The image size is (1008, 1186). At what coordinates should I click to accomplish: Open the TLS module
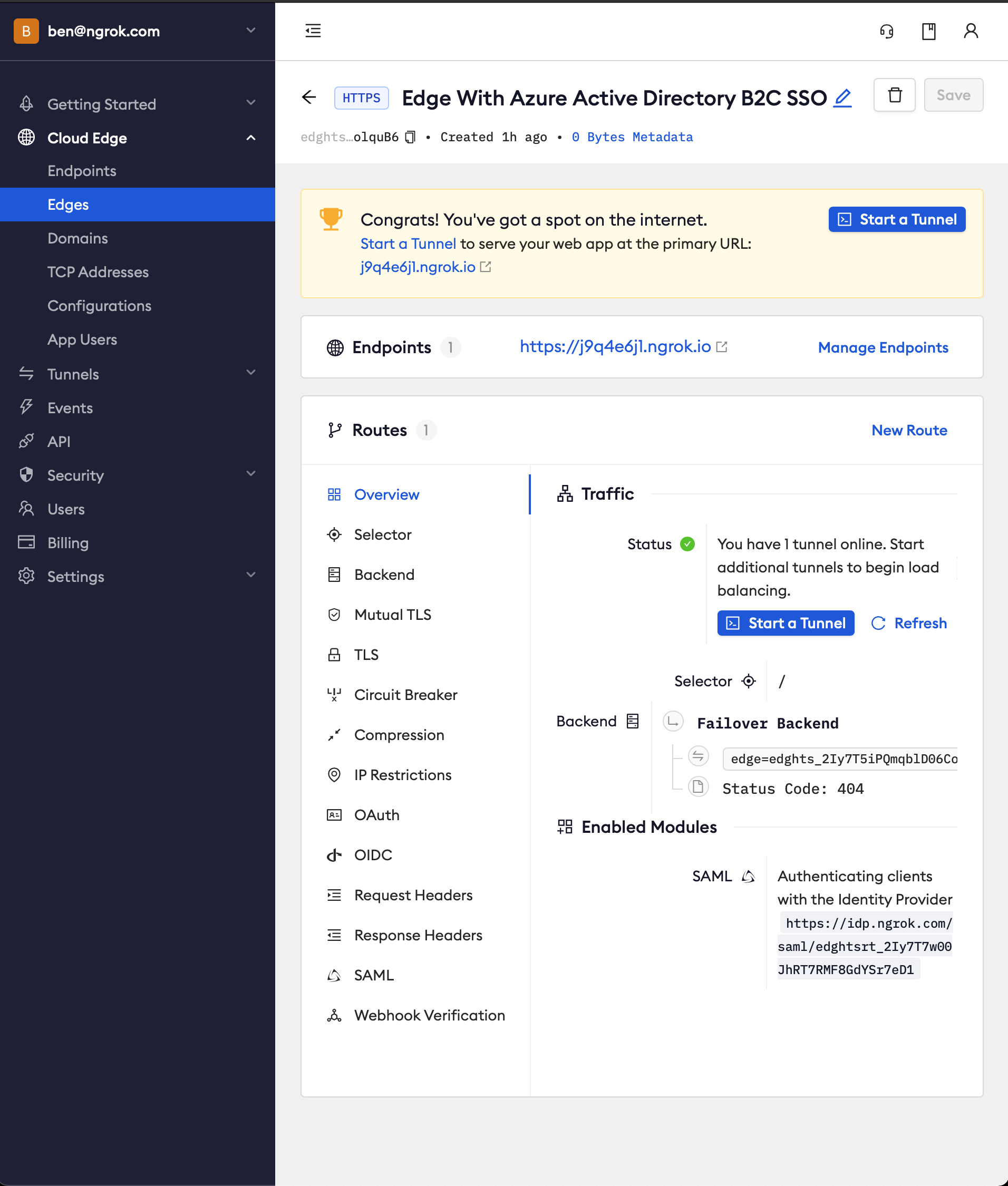point(415,655)
